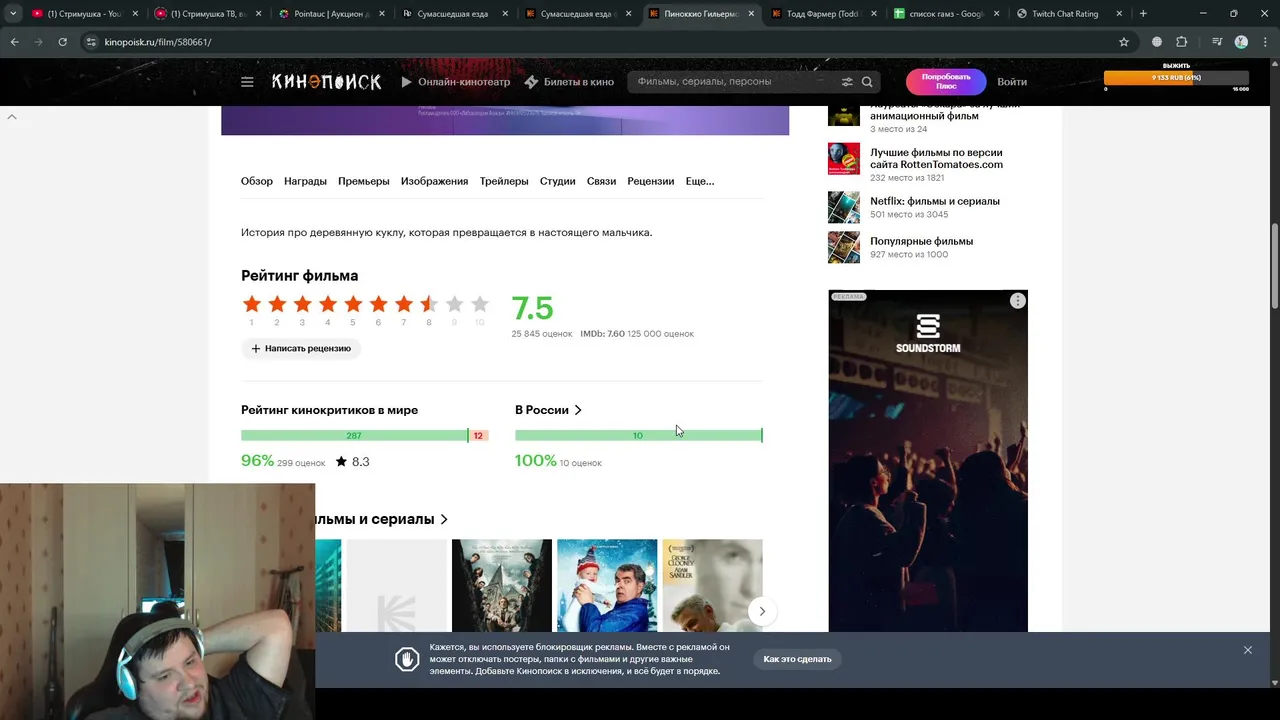Open Онлайн-кинотеатр section
The width and height of the screenshot is (1280, 720).
(455, 82)
